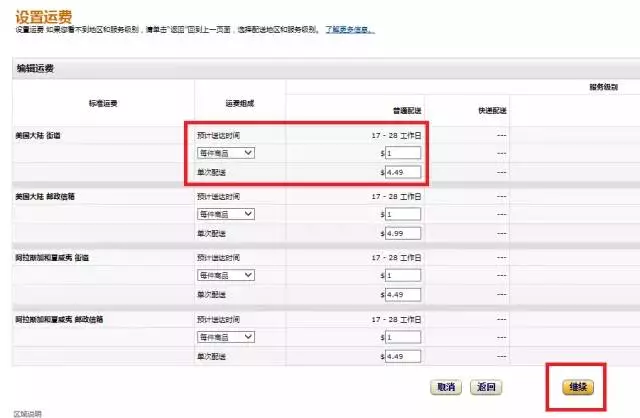Focus 单次配送 fee 4.49 for 美国大陆 街道
640x418 pixels.
[x=403, y=172]
